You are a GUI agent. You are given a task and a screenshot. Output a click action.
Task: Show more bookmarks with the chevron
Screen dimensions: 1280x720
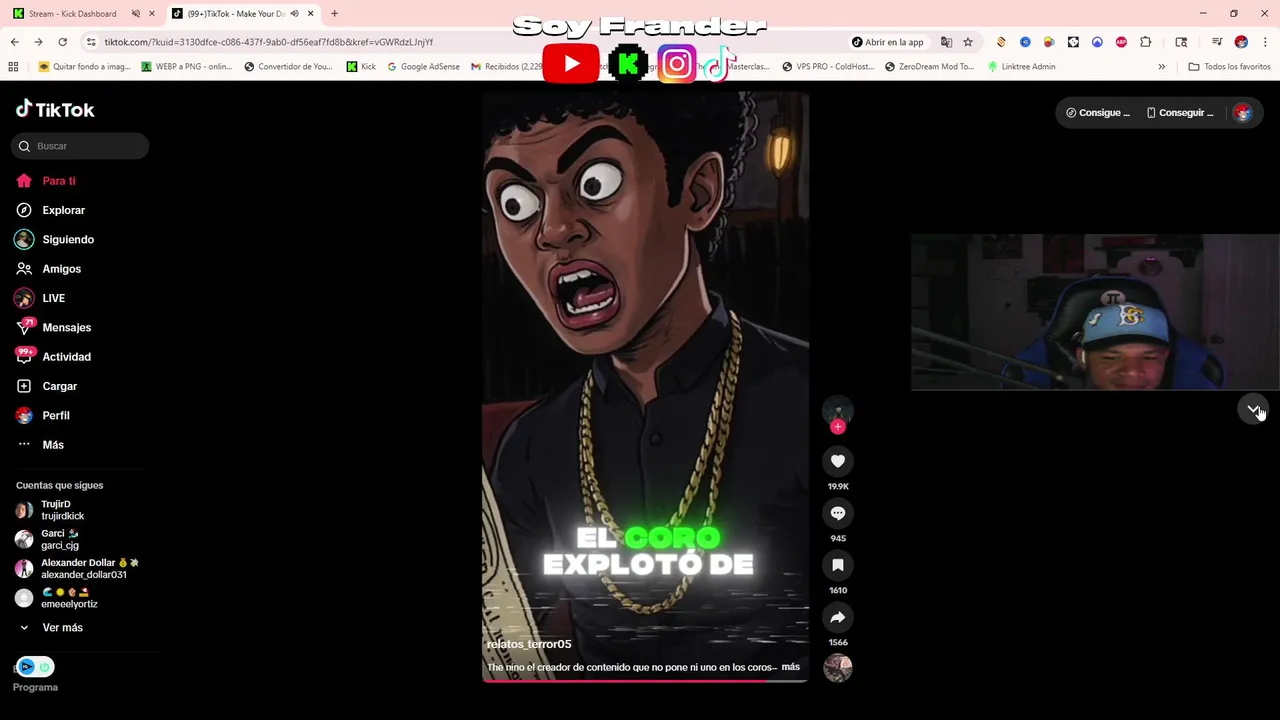pyautogui.click(x=1161, y=67)
